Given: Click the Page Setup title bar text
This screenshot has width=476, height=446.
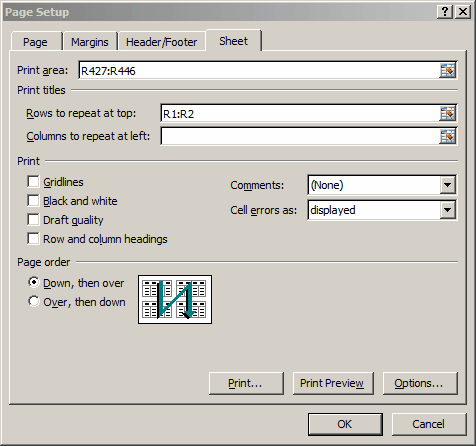Looking at the screenshot, I should click(37, 12).
